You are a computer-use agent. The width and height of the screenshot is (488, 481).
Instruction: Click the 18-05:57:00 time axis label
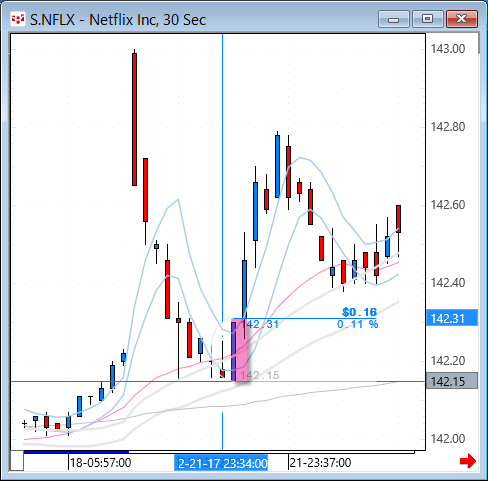tap(100, 463)
